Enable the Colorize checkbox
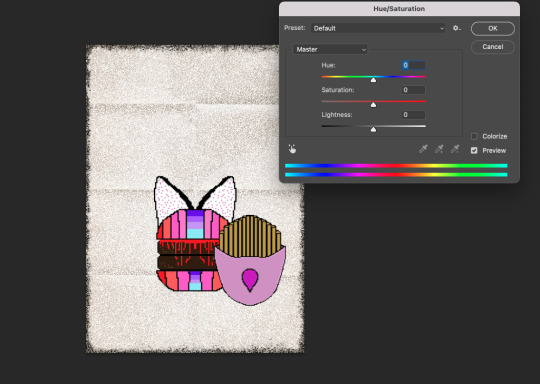 point(474,136)
